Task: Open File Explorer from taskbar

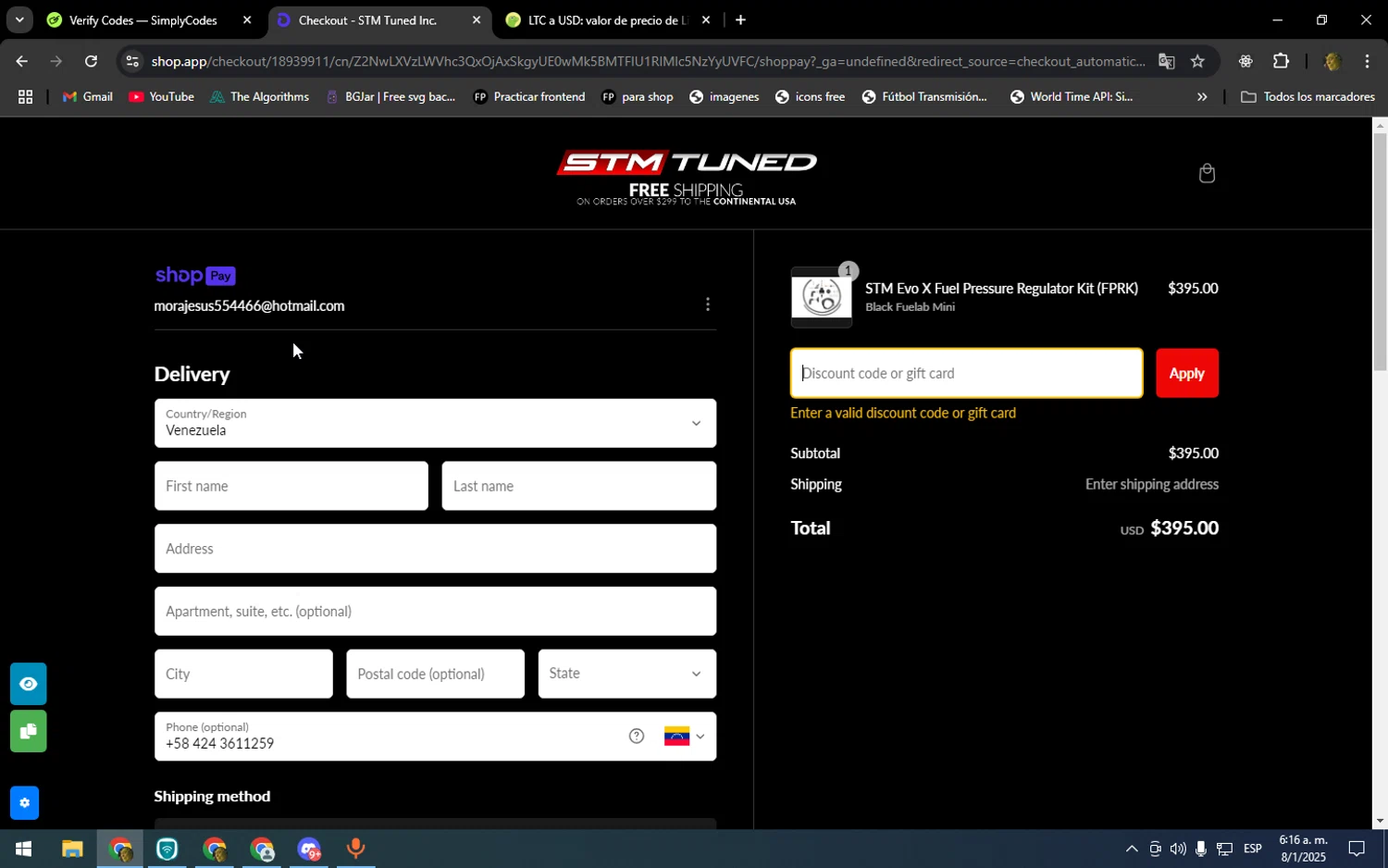Action: (72, 849)
